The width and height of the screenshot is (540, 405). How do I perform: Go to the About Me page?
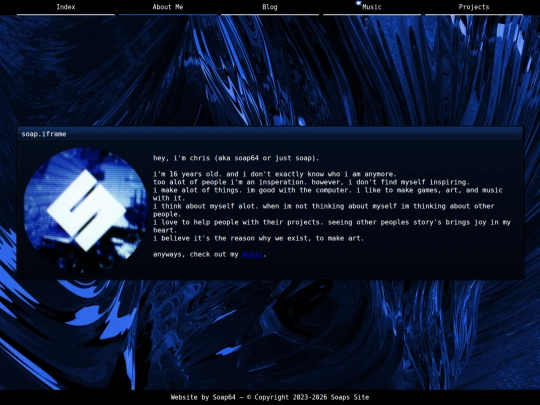tap(168, 7)
